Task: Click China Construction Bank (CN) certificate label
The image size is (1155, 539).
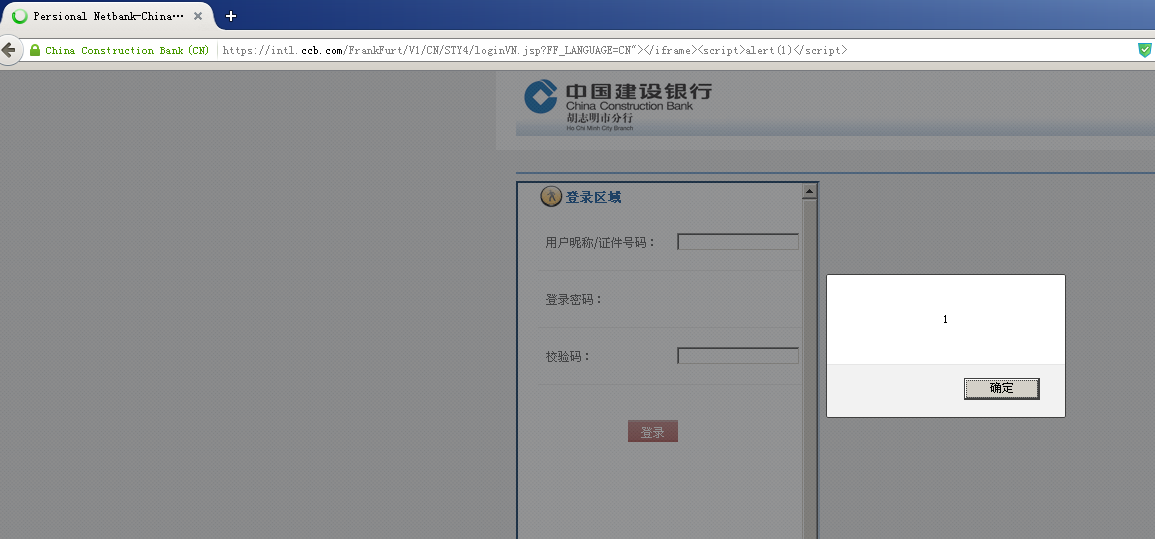Action: [x=127, y=50]
